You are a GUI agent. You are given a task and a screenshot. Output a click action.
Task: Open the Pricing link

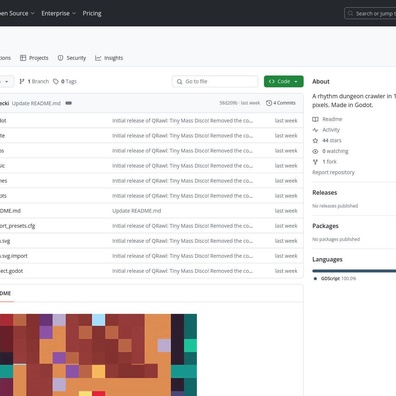click(92, 13)
